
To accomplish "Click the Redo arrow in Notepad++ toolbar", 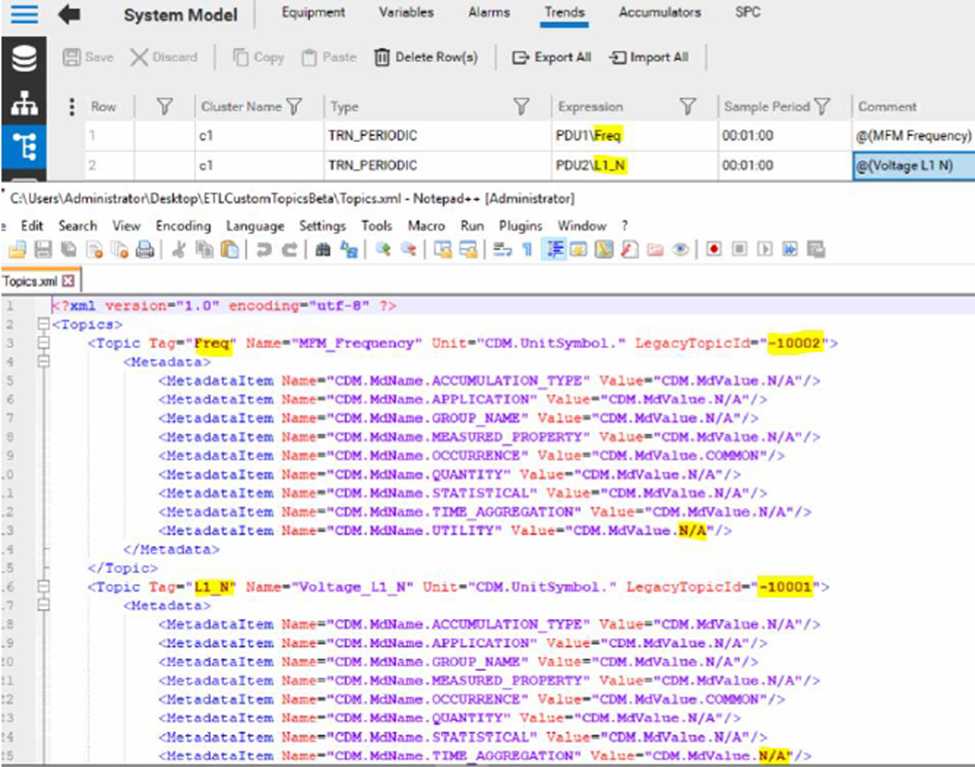I will (289, 250).
